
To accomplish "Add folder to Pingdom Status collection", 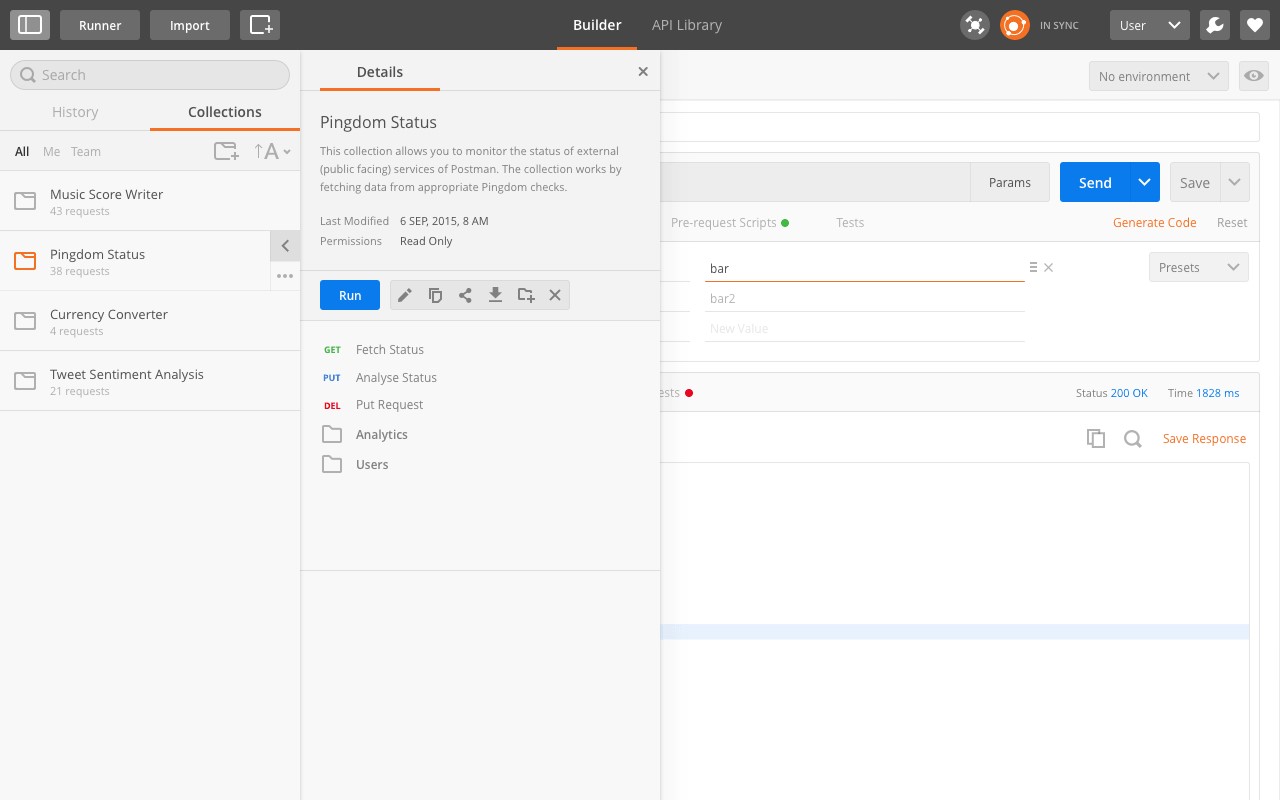I will click(526, 295).
